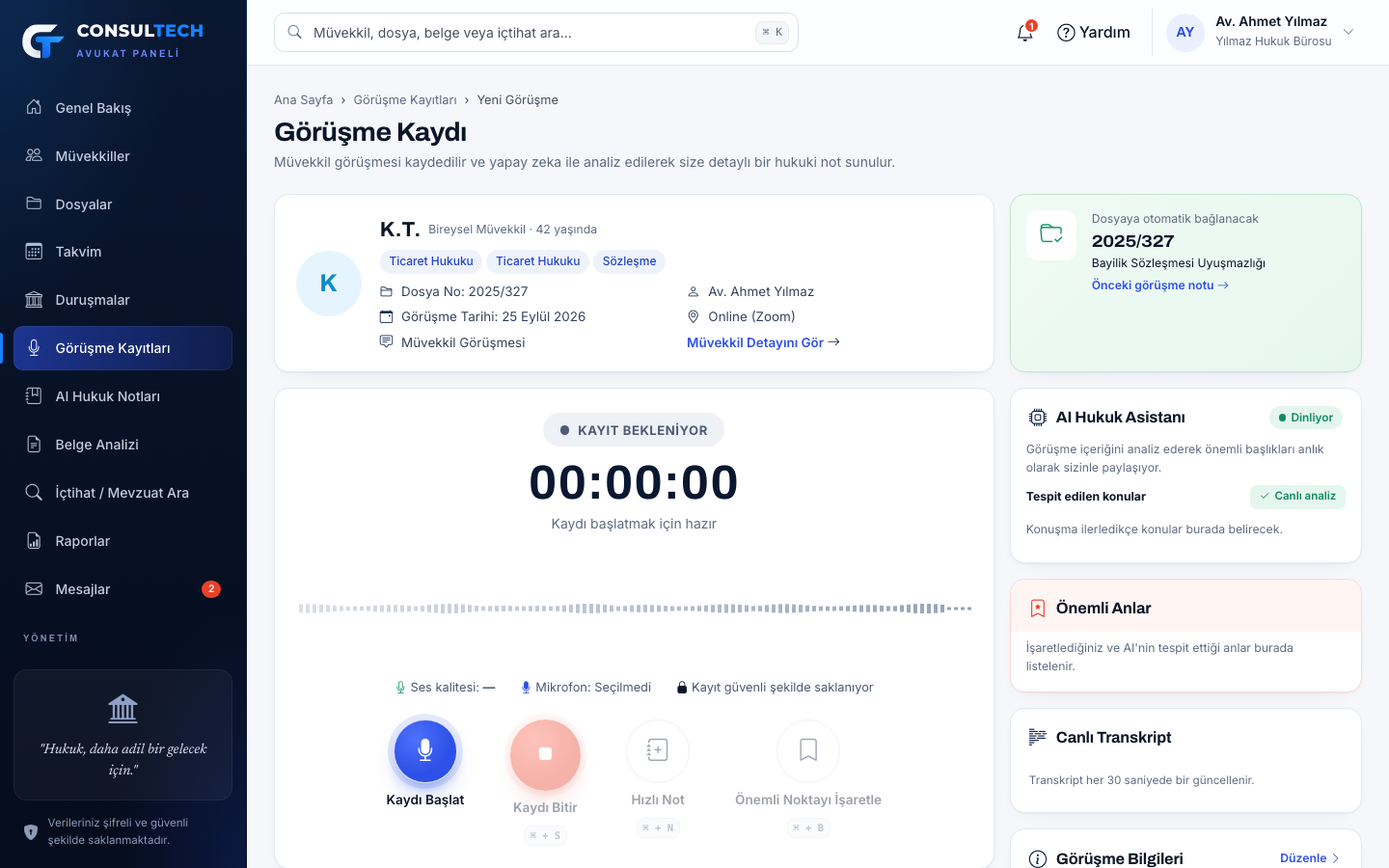The image size is (1389, 868).
Task: Go to Müvekkiller section
Action: [123, 155]
